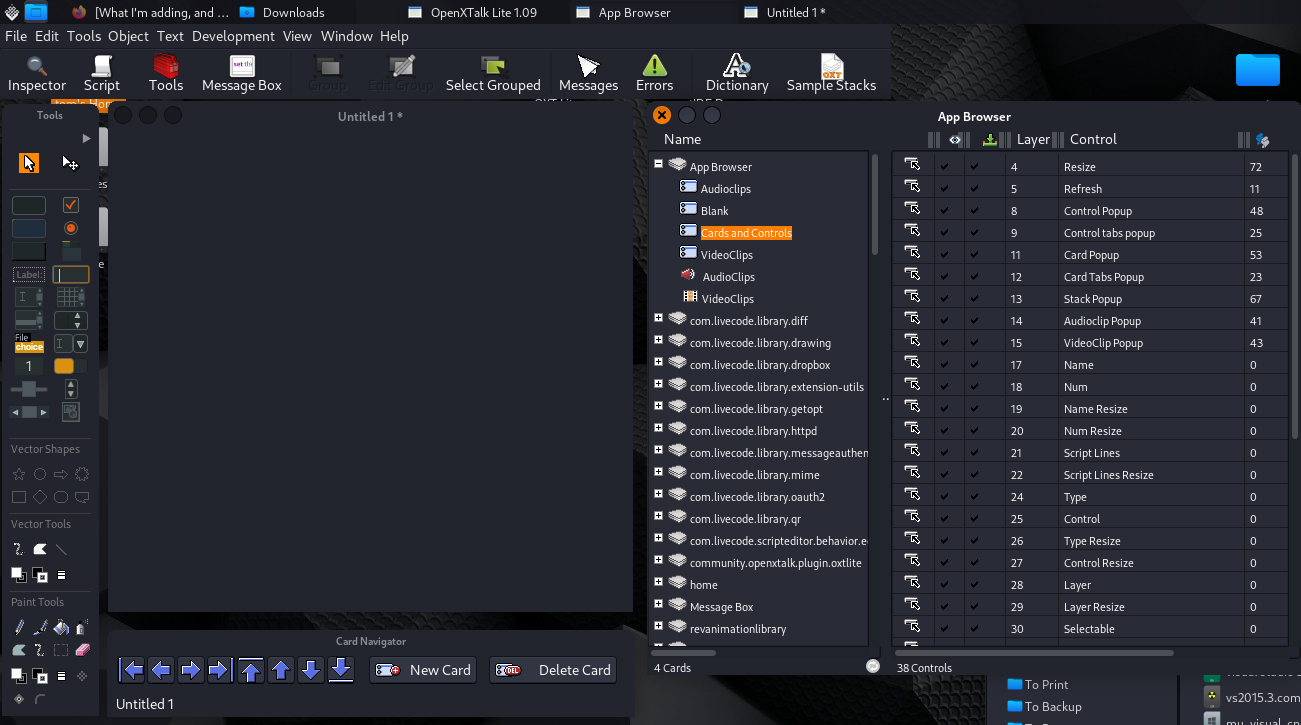Expand the home stack node
The image size is (1301, 725).
(658, 582)
